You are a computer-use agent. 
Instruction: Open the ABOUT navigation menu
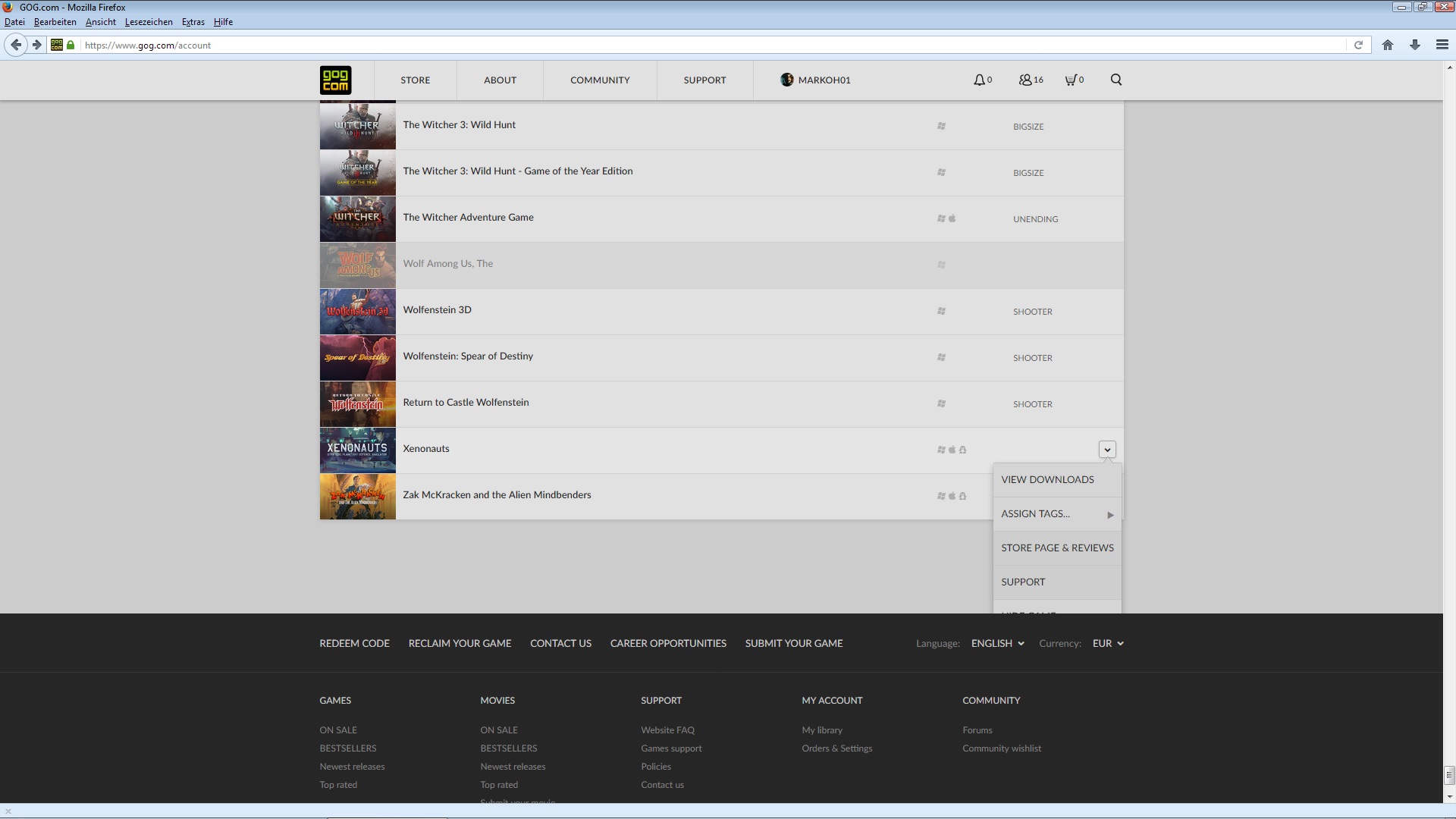click(x=500, y=80)
